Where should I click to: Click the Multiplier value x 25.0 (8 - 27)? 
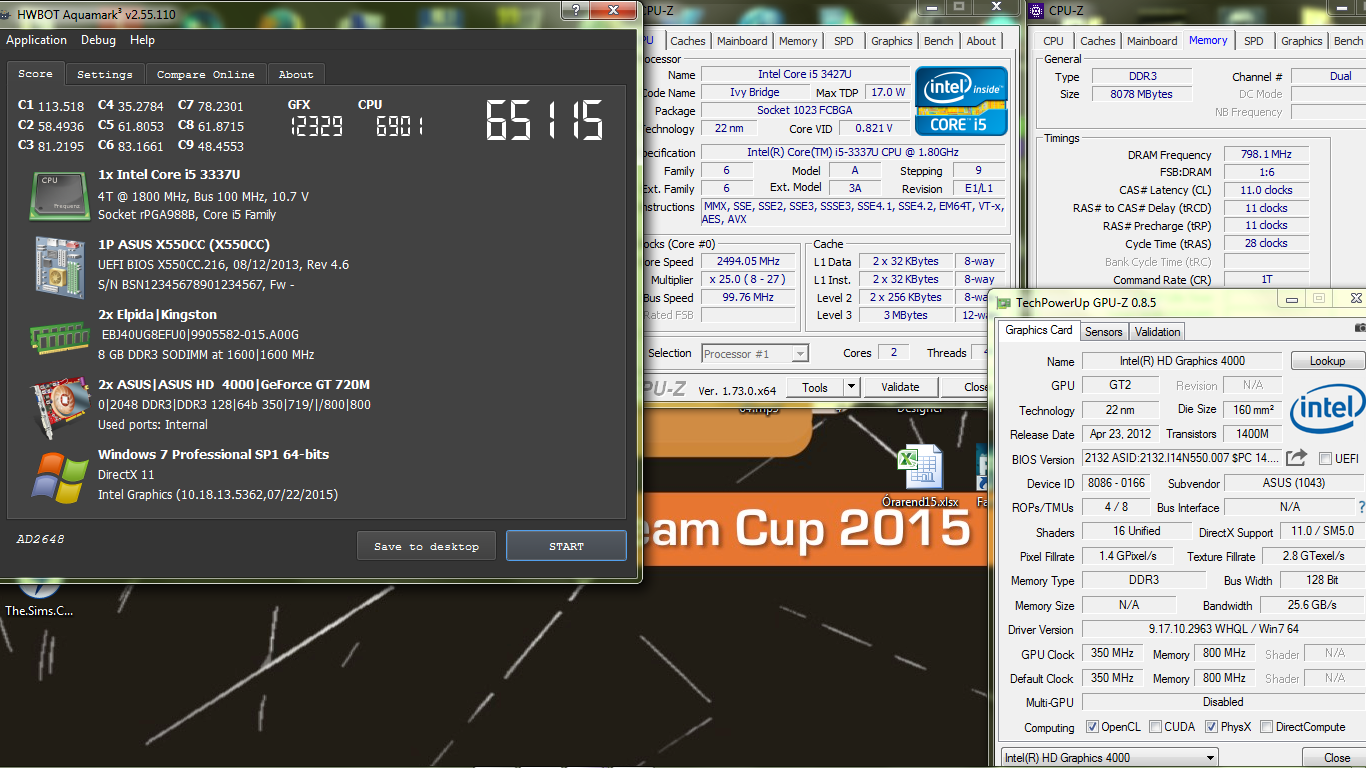click(x=749, y=279)
